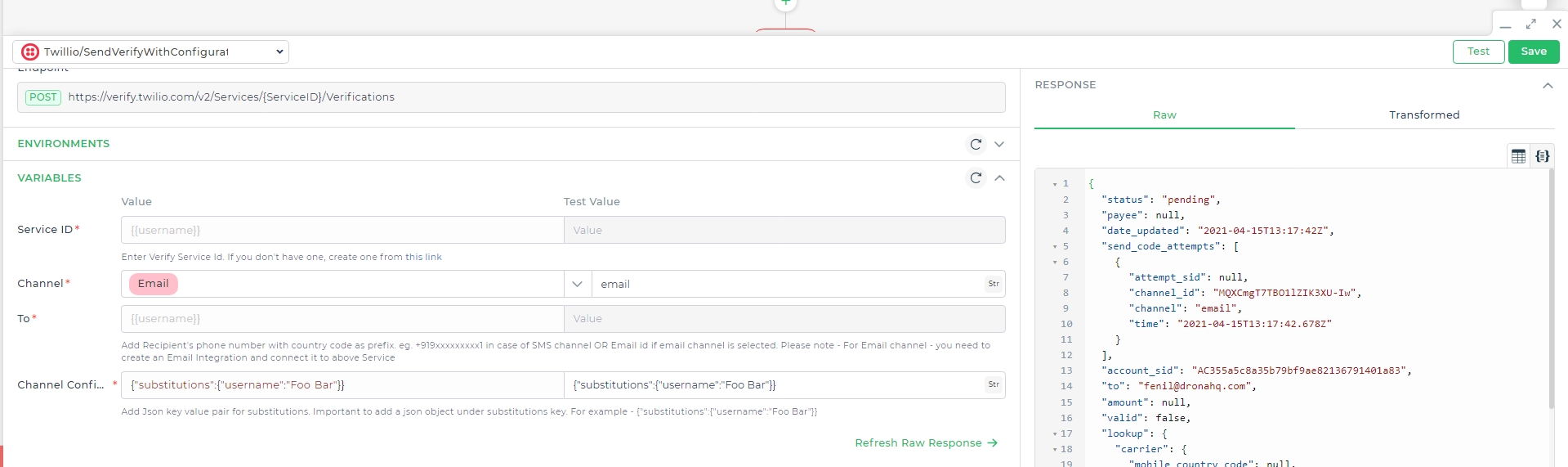Click the Str type badge on Channel test value
1568x467 pixels.
point(994,284)
